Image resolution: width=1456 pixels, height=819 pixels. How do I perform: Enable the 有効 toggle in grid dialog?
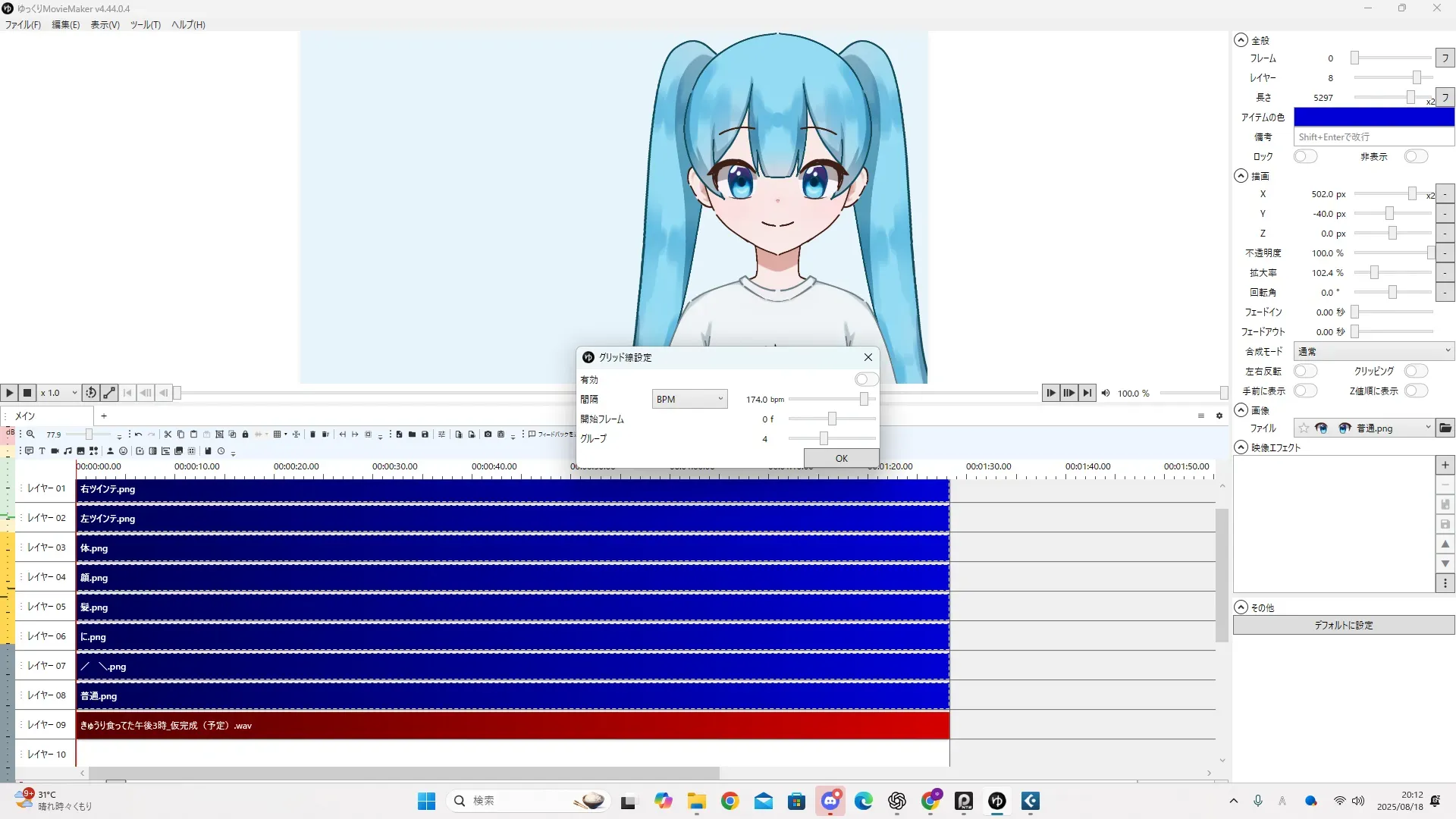click(865, 379)
